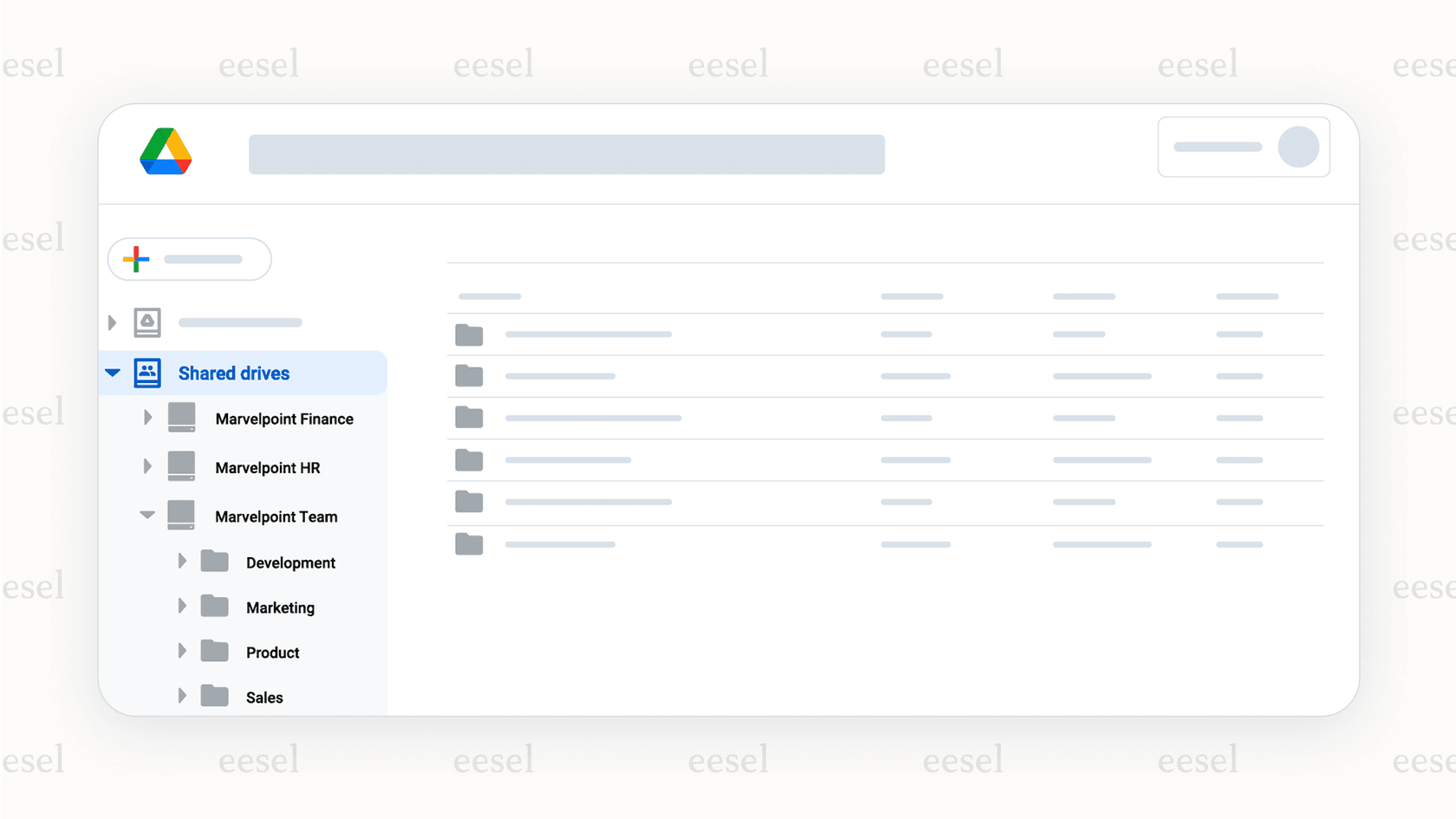Click the Development folder icon
The height and width of the screenshot is (819, 1456).
(x=215, y=562)
